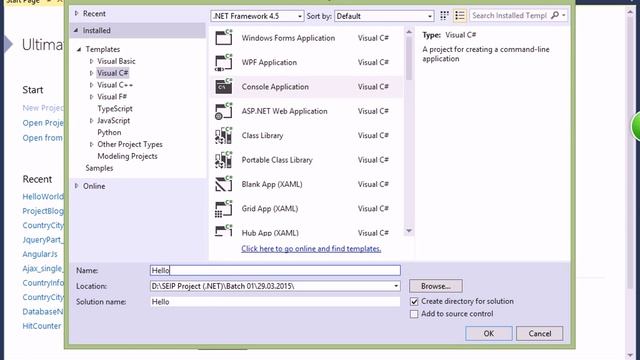Screen dimensions: 640x360
Task: Click the Console Application template icon
Action: [x=223, y=87]
